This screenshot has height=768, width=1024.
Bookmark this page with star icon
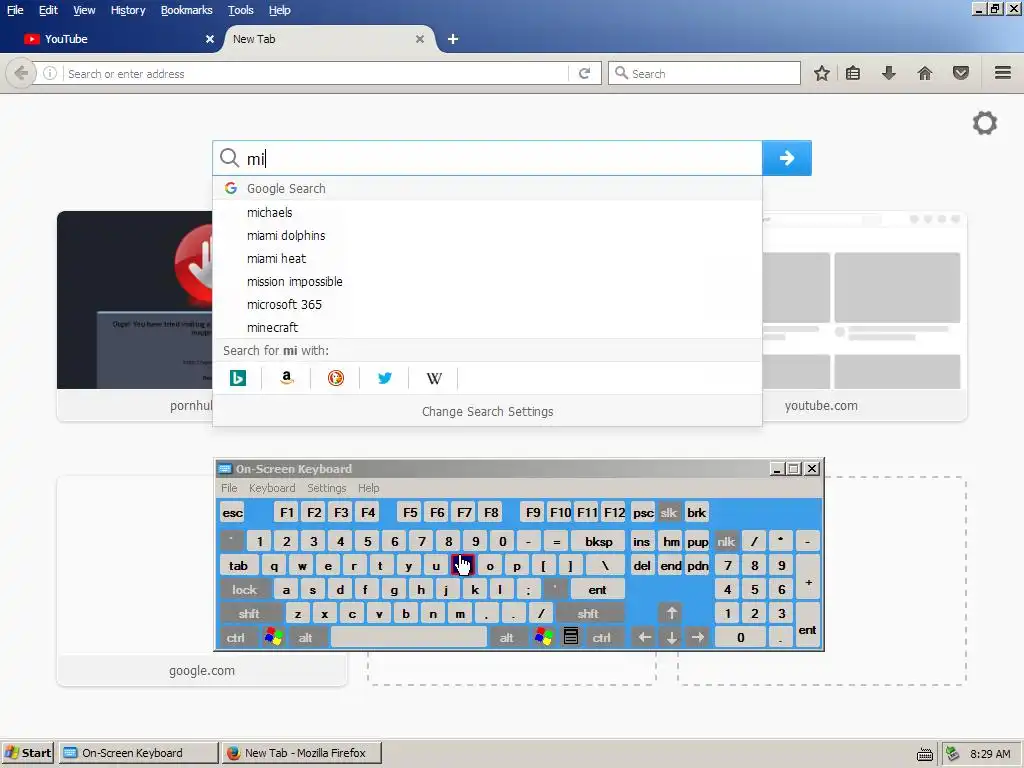[822, 73]
